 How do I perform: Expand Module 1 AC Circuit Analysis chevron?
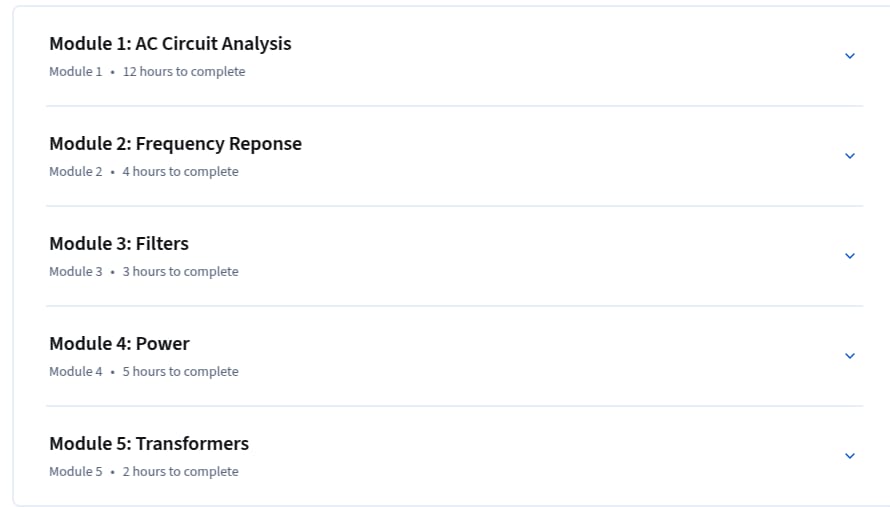pos(850,56)
